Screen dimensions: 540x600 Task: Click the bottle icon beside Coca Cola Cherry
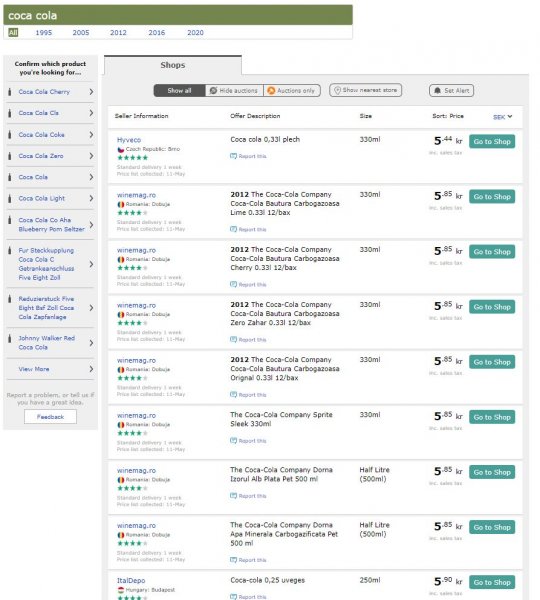(x=10, y=92)
